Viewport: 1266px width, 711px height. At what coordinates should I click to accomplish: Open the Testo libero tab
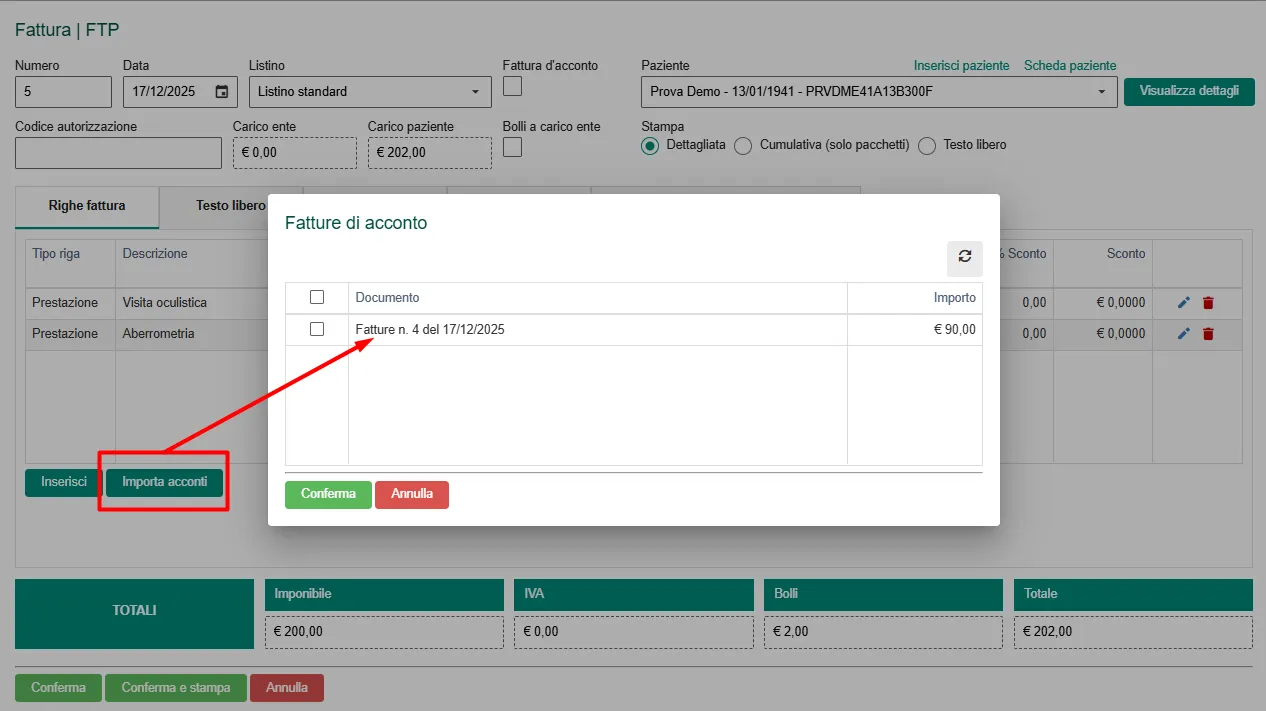[230, 206]
